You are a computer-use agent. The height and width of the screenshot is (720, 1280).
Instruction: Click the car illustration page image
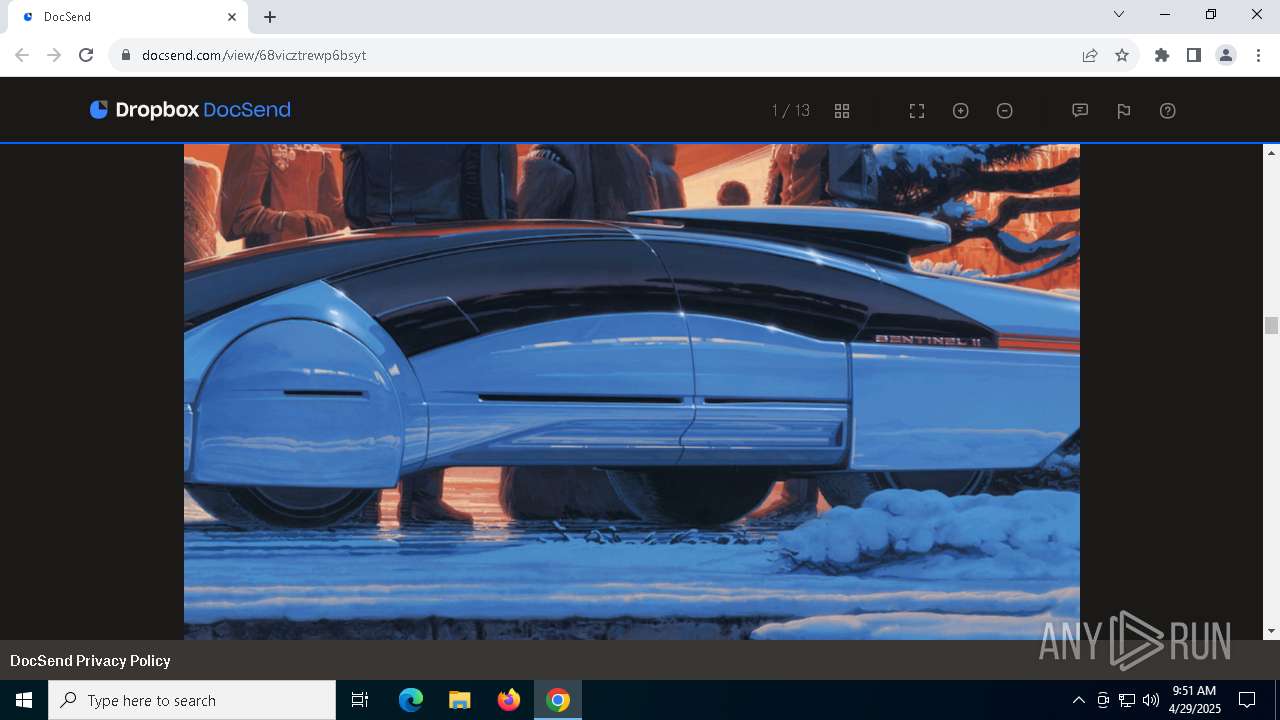[632, 392]
